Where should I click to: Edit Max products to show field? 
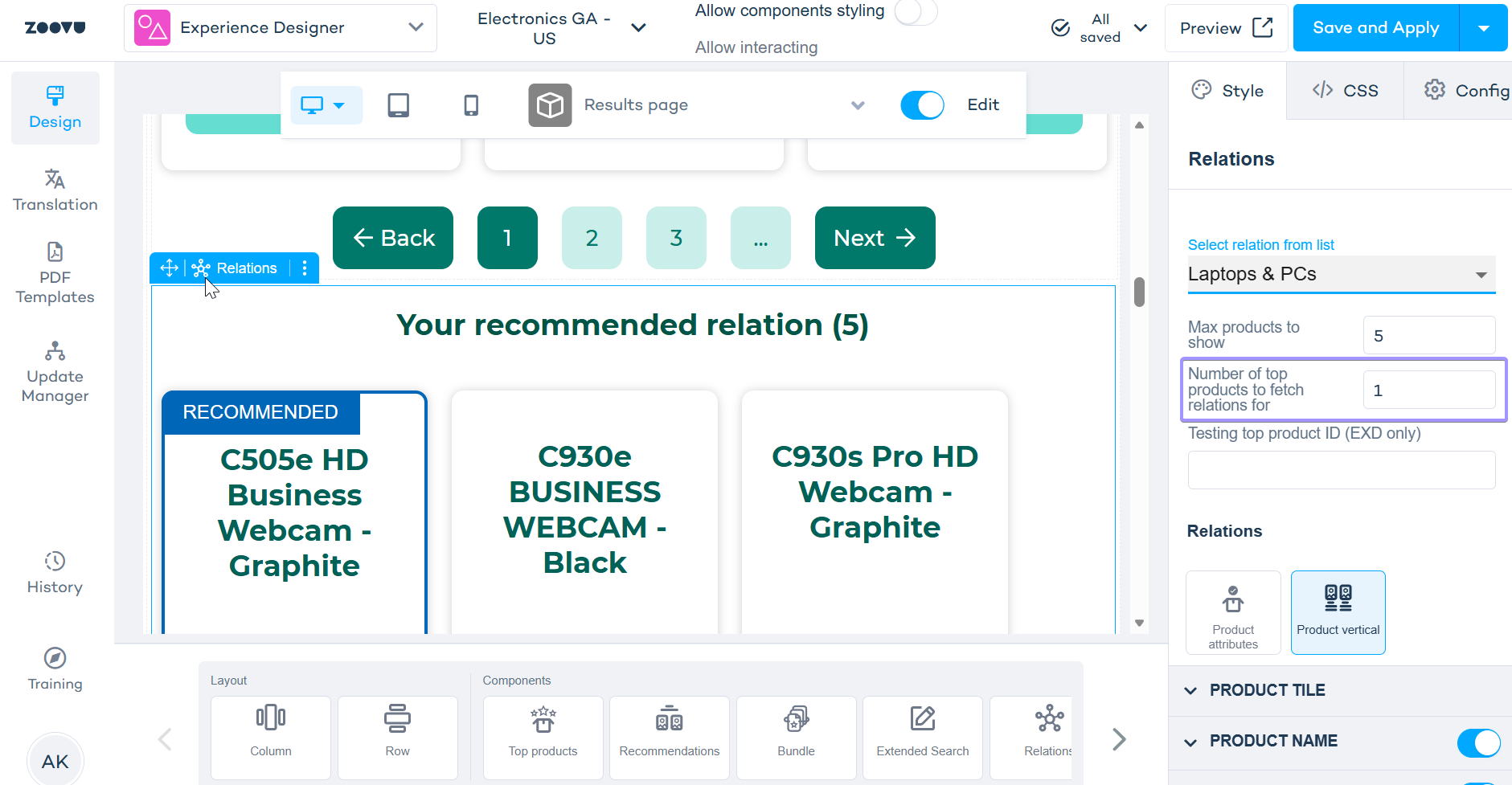tap(1429, 335)
